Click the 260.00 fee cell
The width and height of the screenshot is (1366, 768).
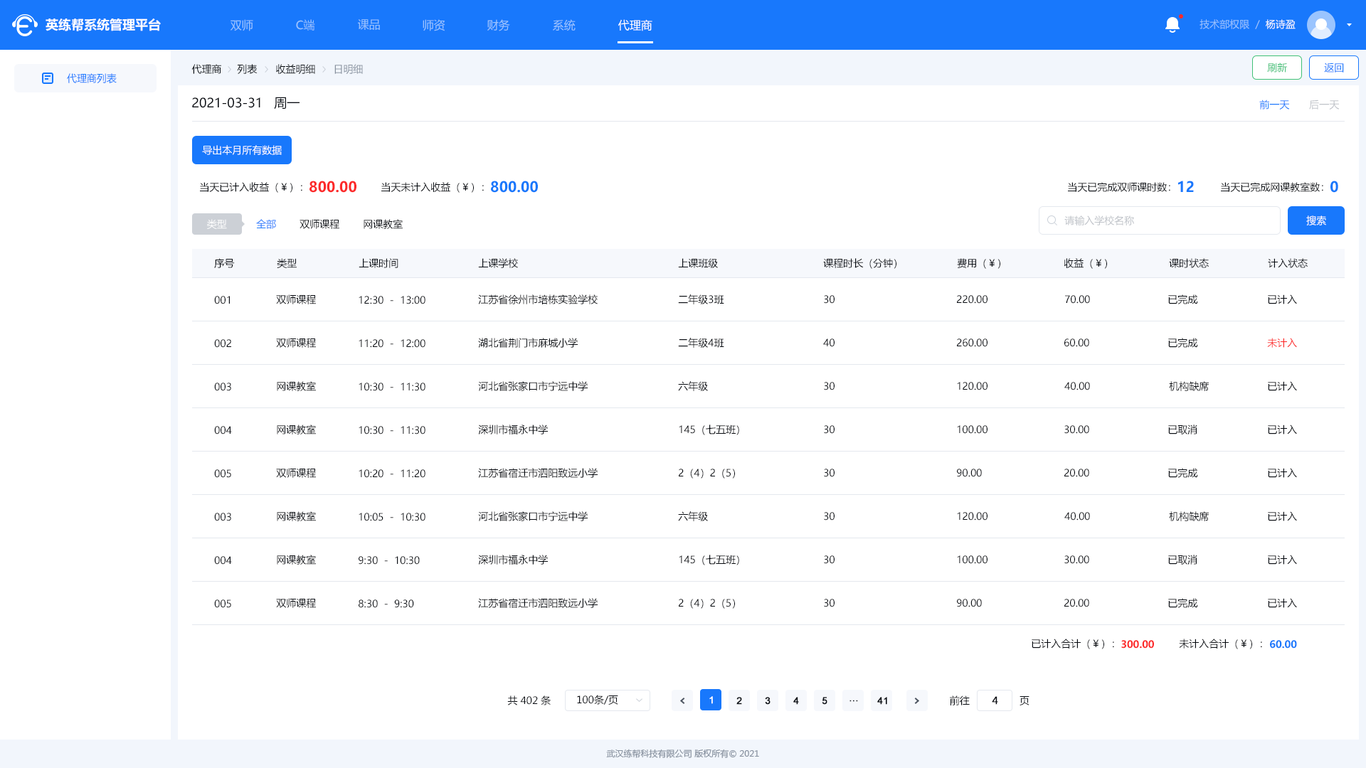[x=972, y=343]
